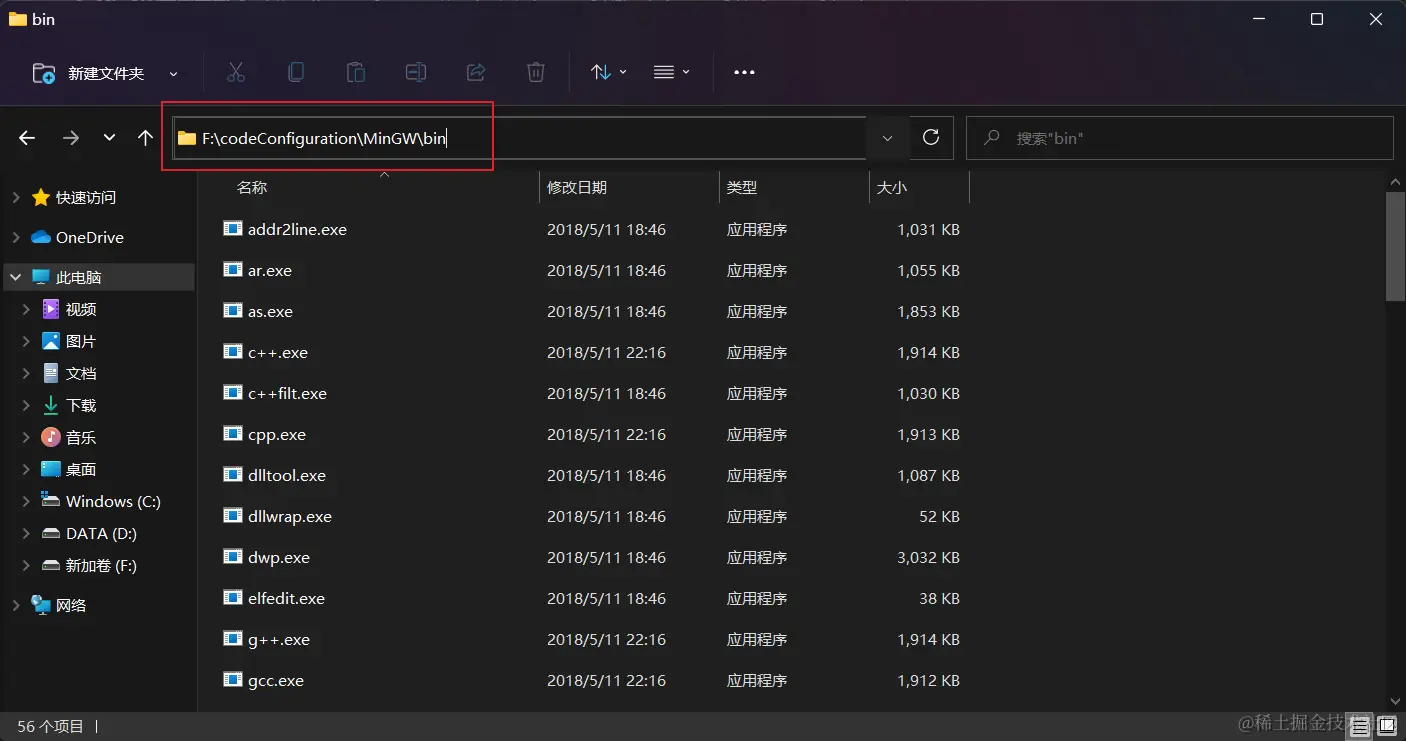Viewport: 1406px width, 741px height.
Task: Click the Share icon in toolbar
Action: (476, 72)
